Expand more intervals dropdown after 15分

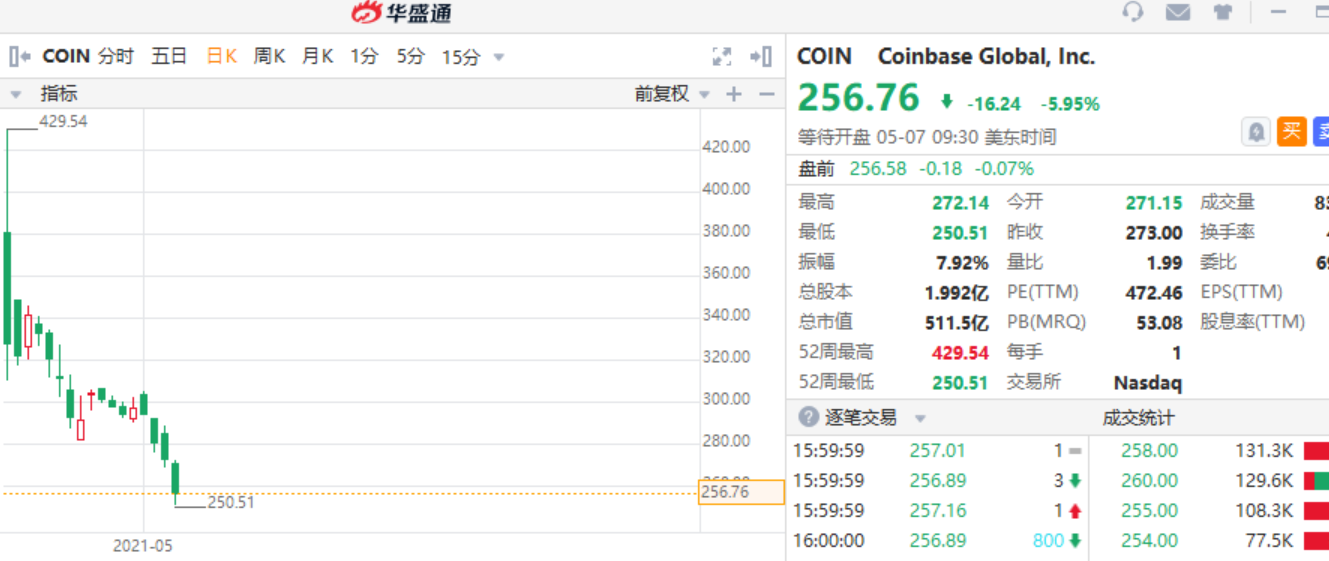(499, 58)
